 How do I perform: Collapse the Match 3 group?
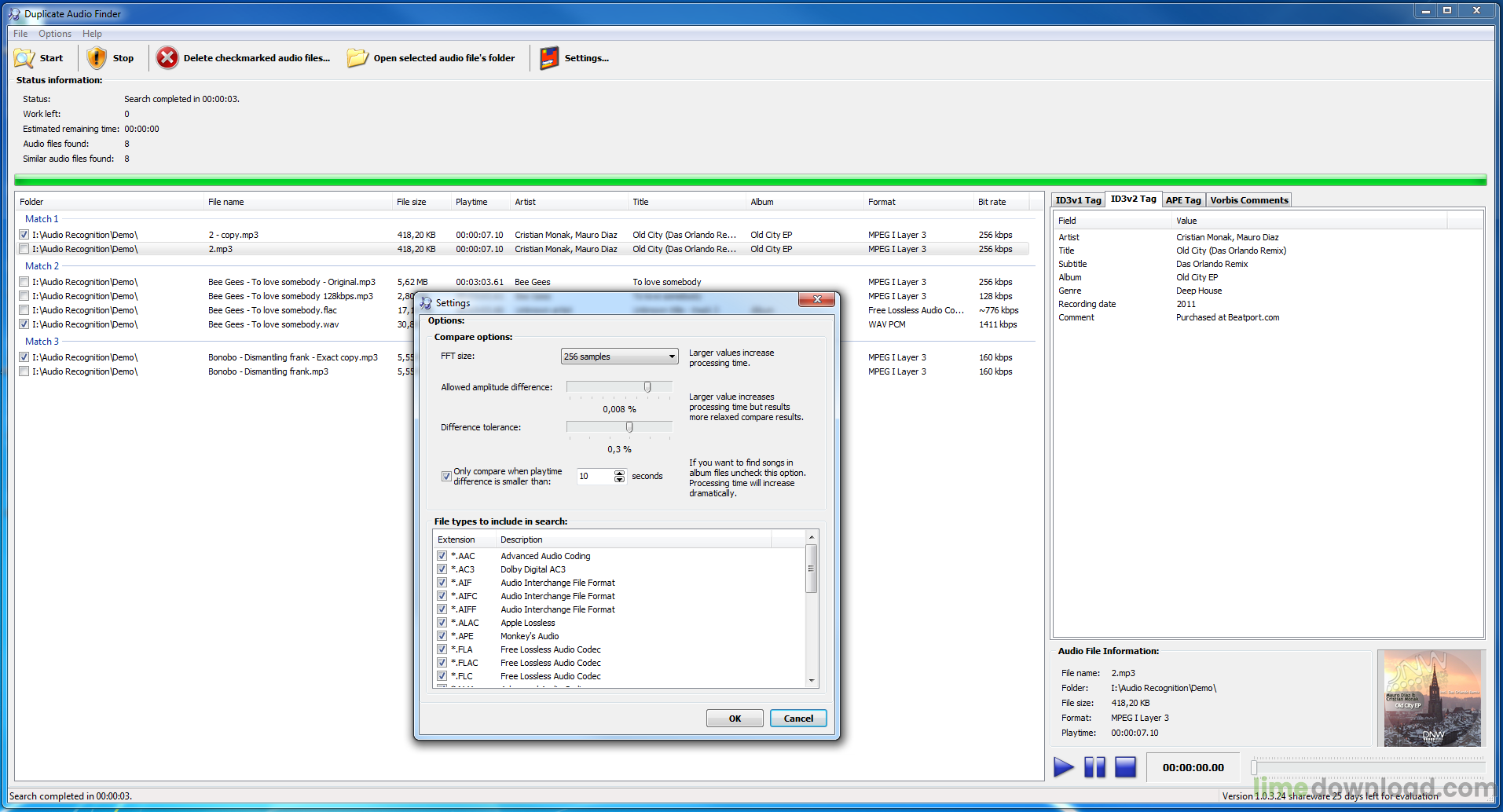(42, 342)
